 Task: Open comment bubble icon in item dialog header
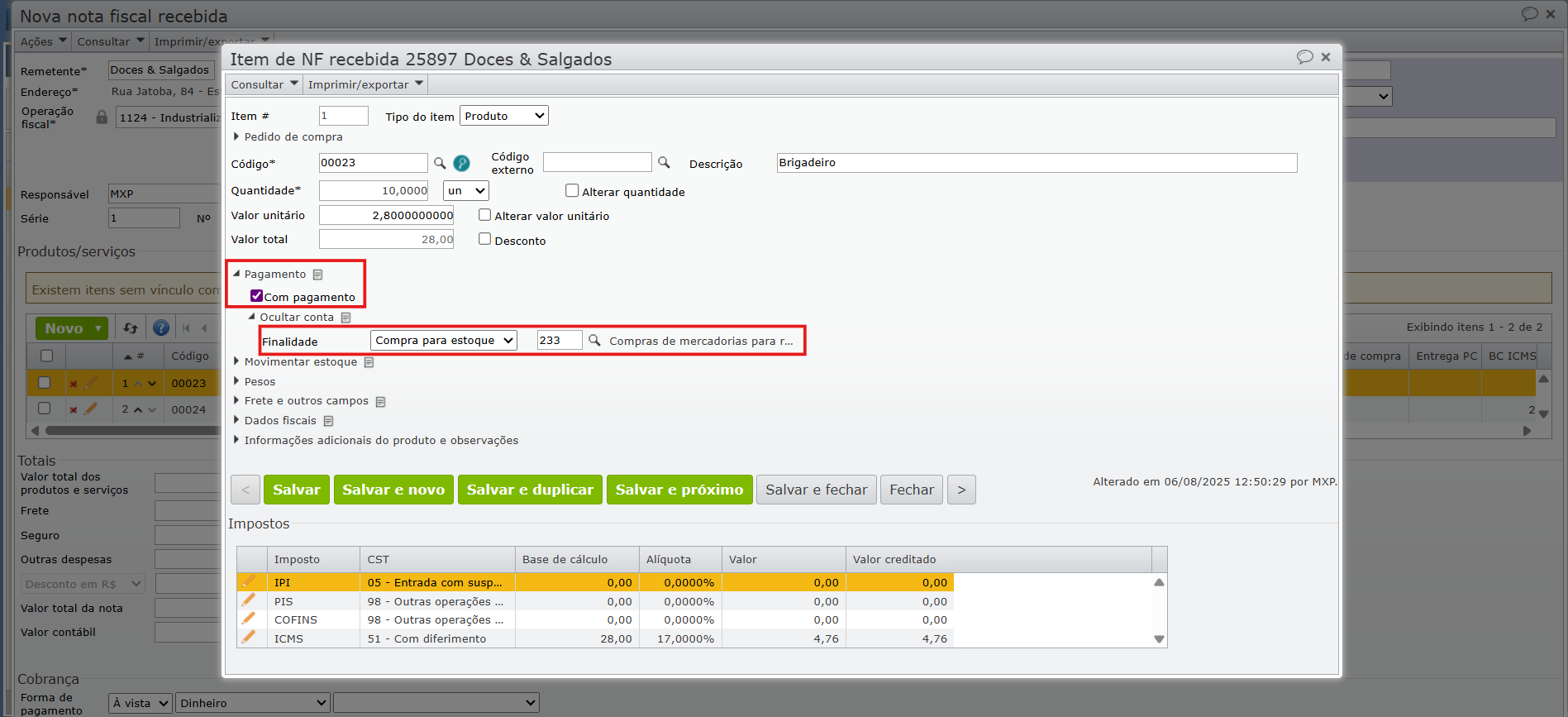[x=1304, y=57]
